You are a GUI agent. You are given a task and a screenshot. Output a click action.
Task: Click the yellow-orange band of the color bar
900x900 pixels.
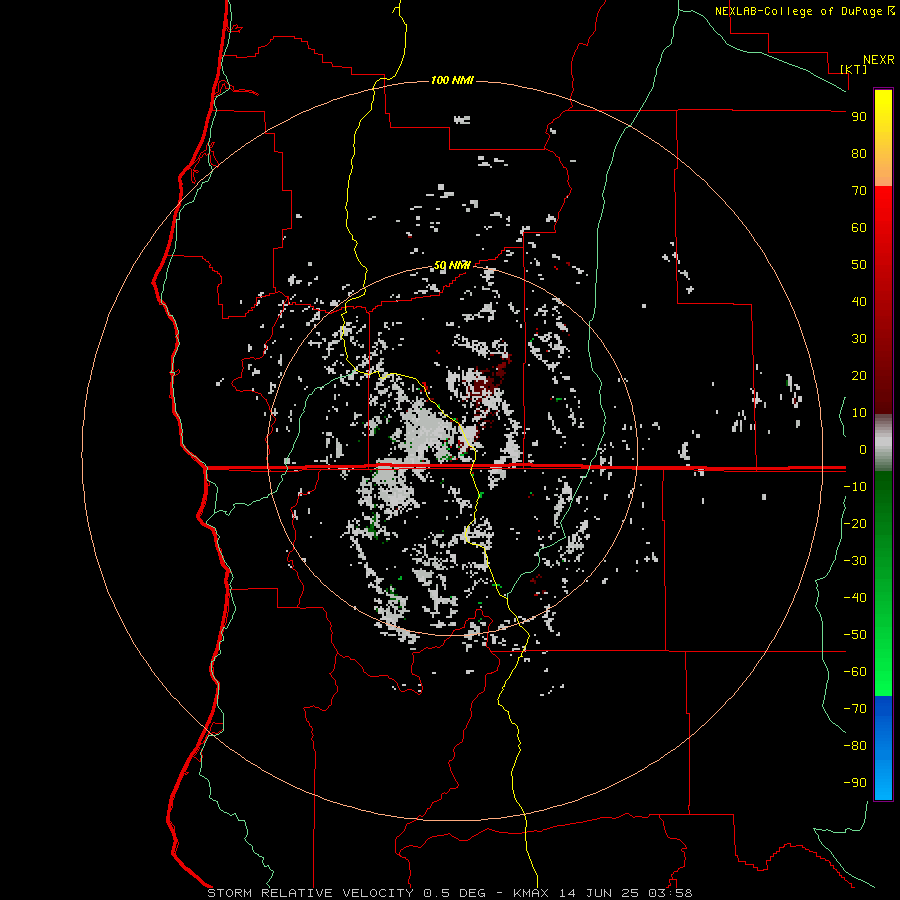click(883, 138)
